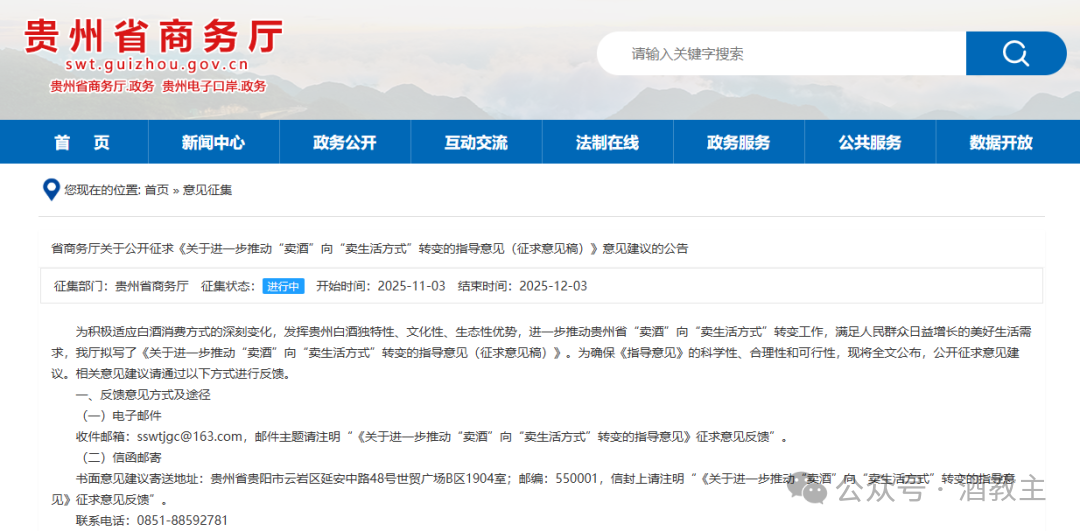Follow the 首页 breadcrumb link
The width and height of the screenshot is (1080, 531).
point(156,190)
